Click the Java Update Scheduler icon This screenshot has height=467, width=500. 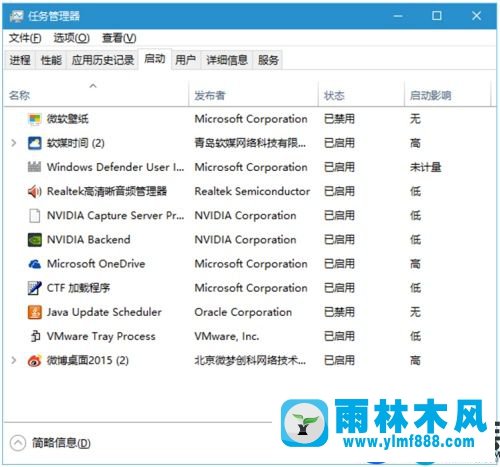(34, 312)
